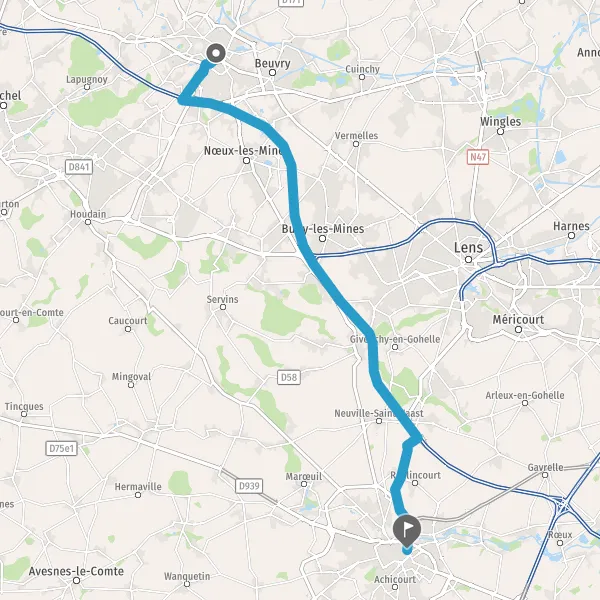Select the D841 road shield

79,167
